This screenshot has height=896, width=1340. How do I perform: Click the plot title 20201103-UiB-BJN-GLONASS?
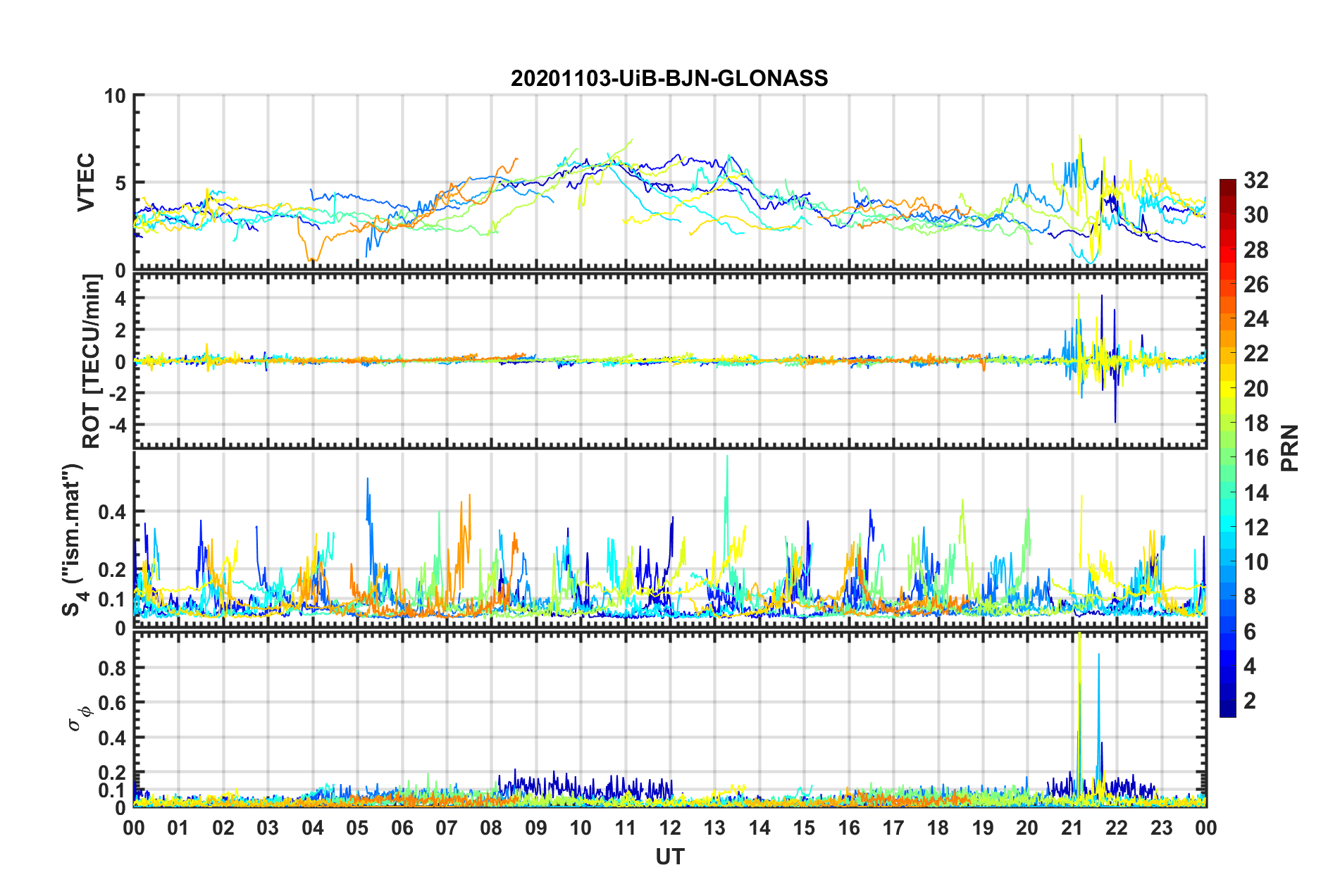point(669,78)
